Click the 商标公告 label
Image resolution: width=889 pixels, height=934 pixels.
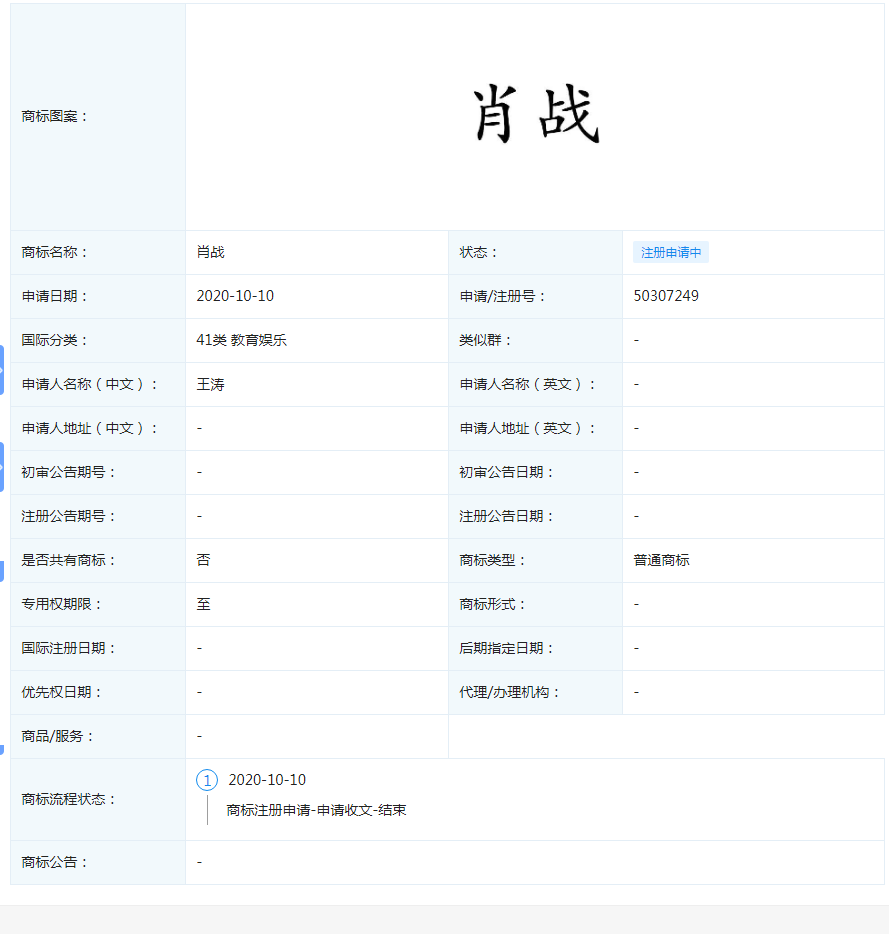pos(54,862)
